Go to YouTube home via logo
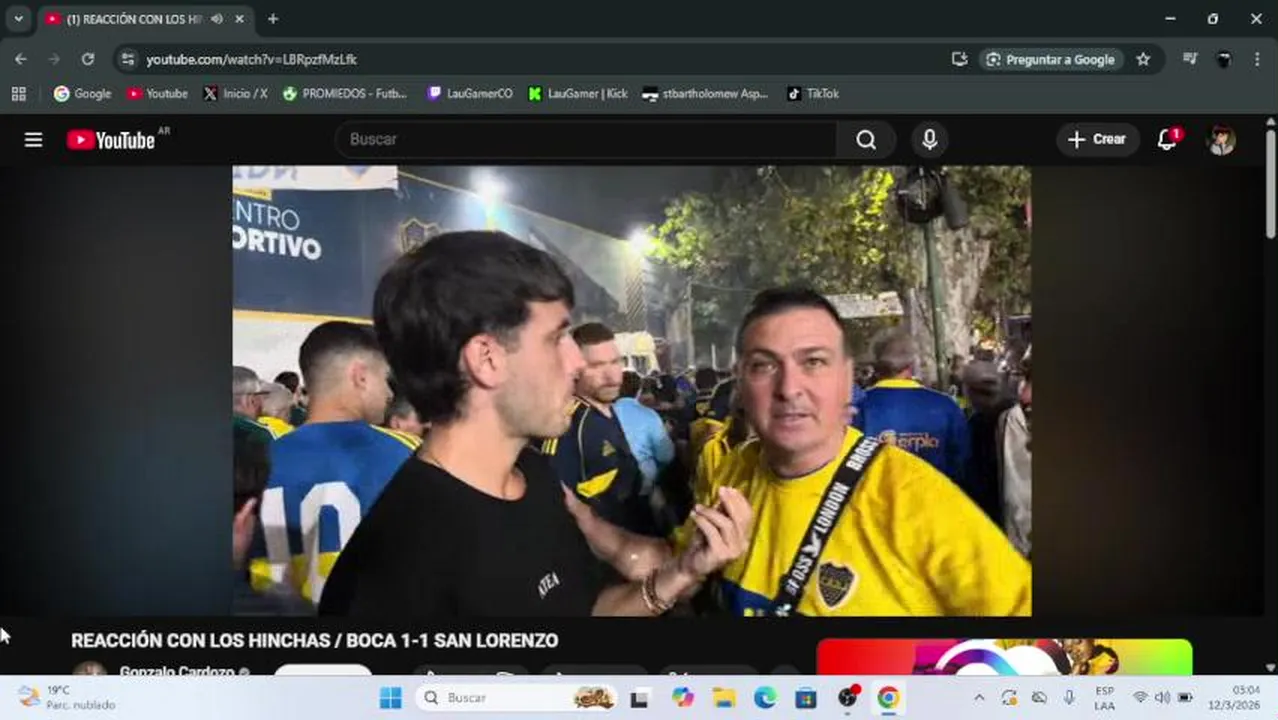 pyautogui.click(x=111, y=140)
